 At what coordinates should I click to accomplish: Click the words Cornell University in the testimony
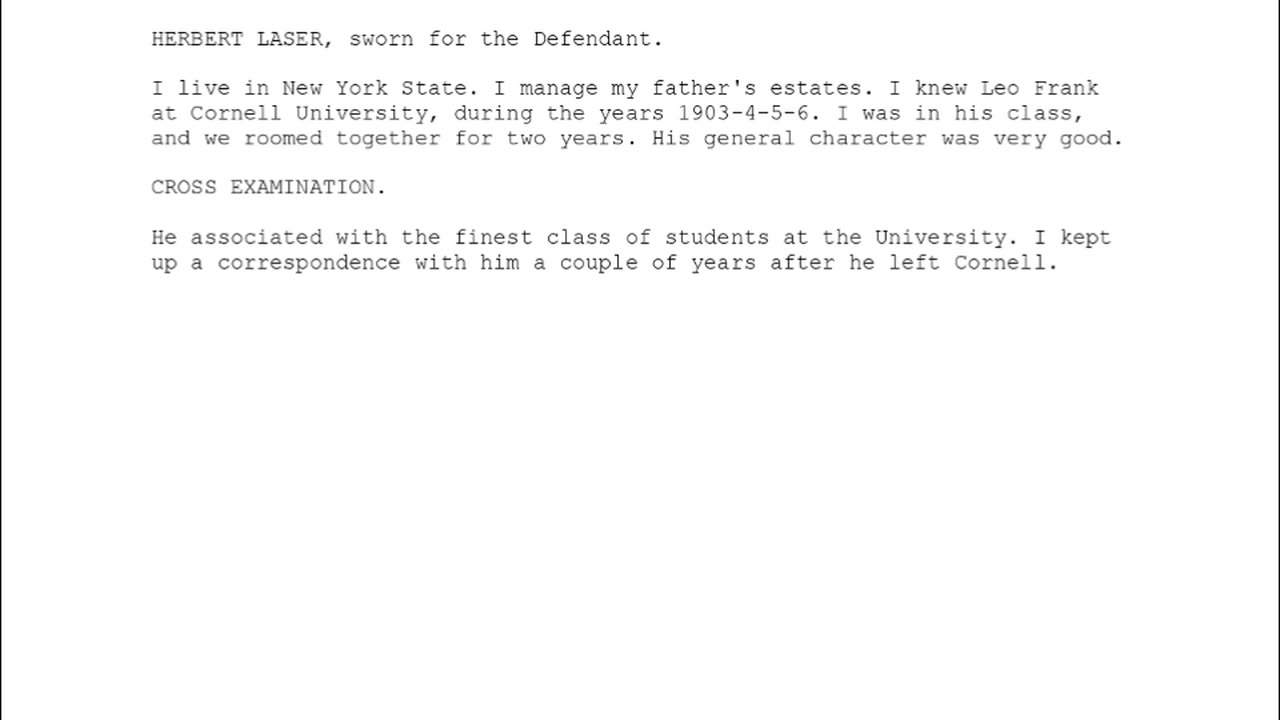click(x=308, y=114)
